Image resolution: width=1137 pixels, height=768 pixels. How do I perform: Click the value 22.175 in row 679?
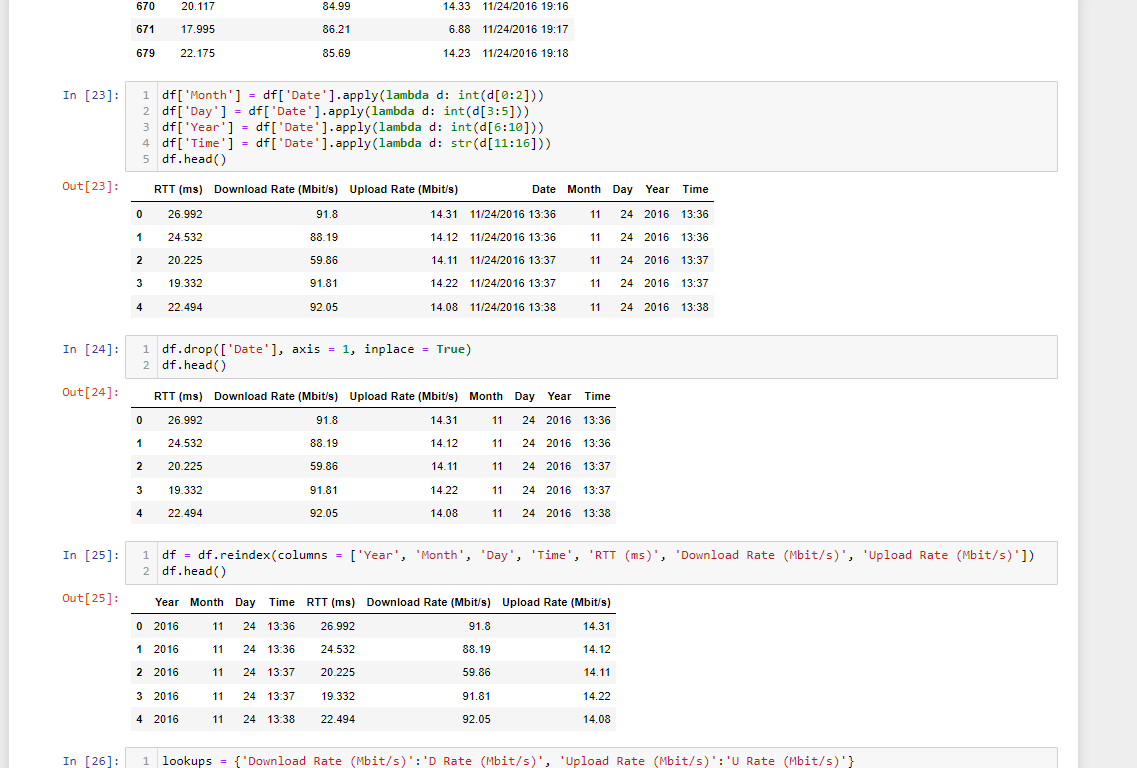(x=198, y=53)
